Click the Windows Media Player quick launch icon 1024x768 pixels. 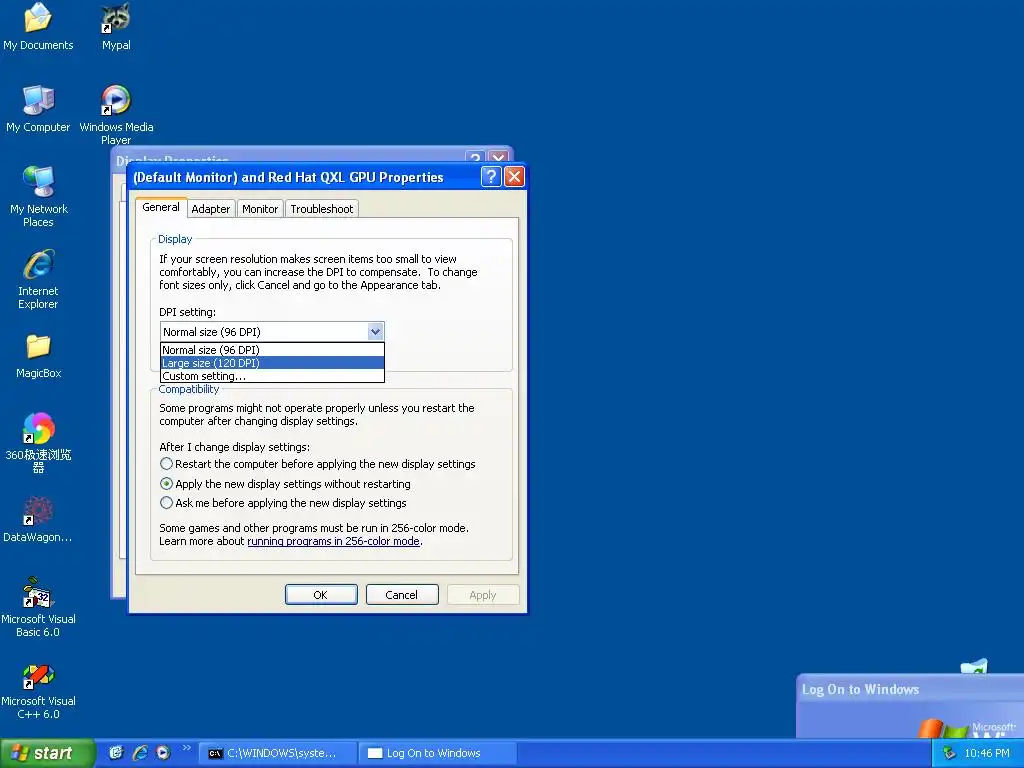pos(163,753)
